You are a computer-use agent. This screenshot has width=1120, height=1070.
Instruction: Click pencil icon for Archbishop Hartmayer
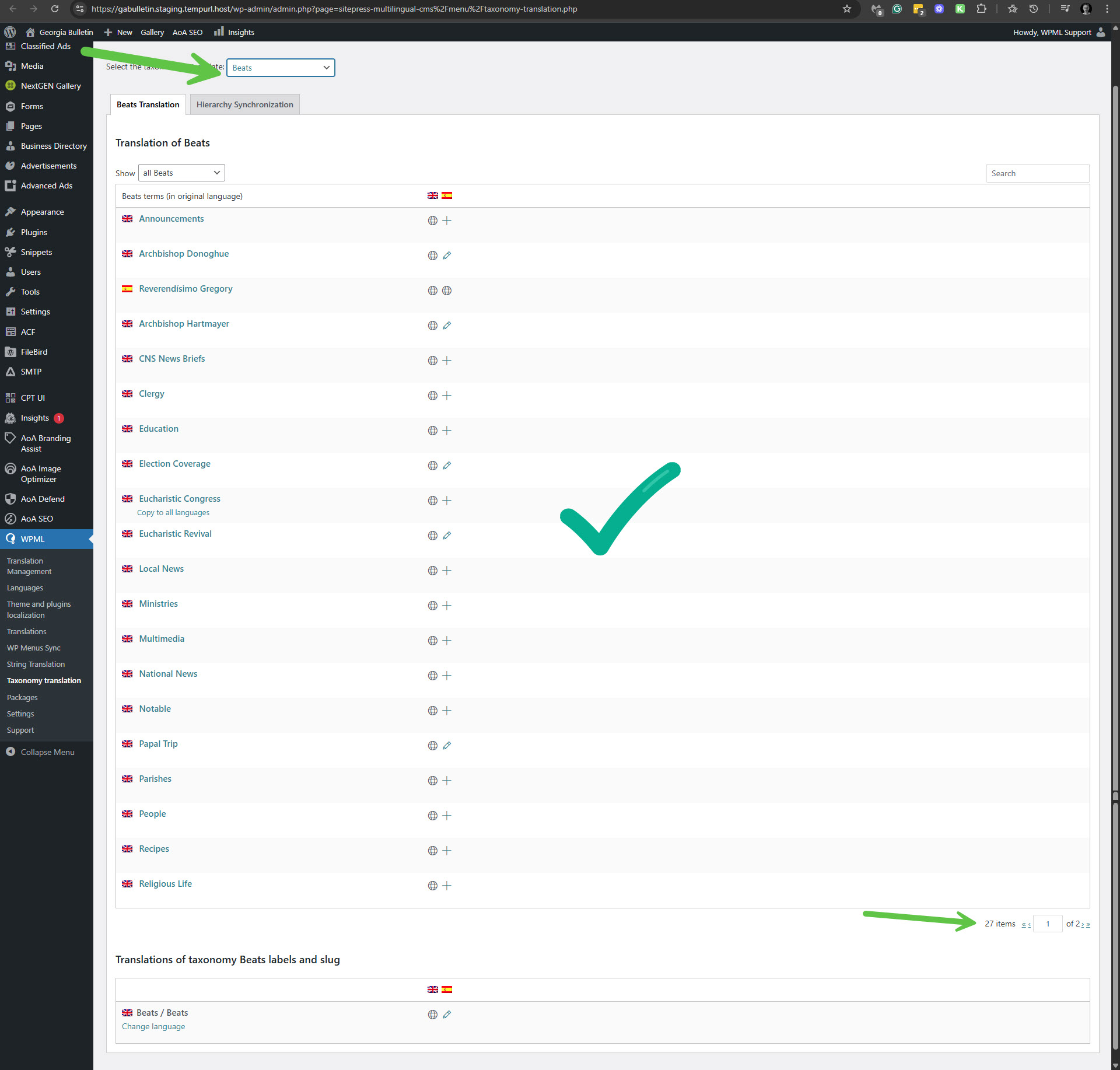coord(447,326)
